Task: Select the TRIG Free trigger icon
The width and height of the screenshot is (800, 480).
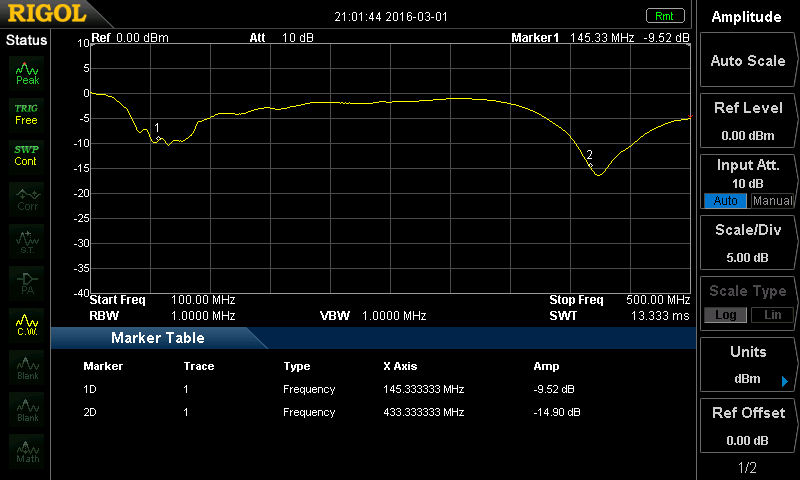Action: (x=26, y=113)
